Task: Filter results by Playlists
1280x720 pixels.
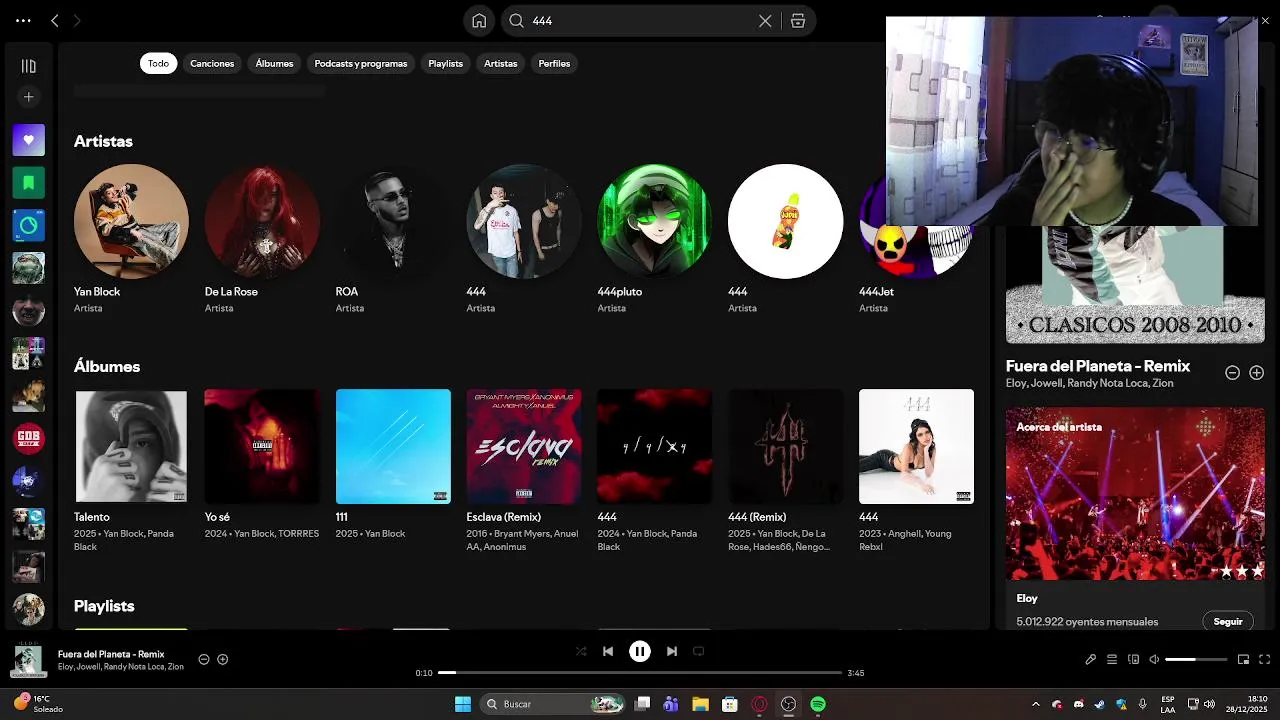Action: point(445,63)
